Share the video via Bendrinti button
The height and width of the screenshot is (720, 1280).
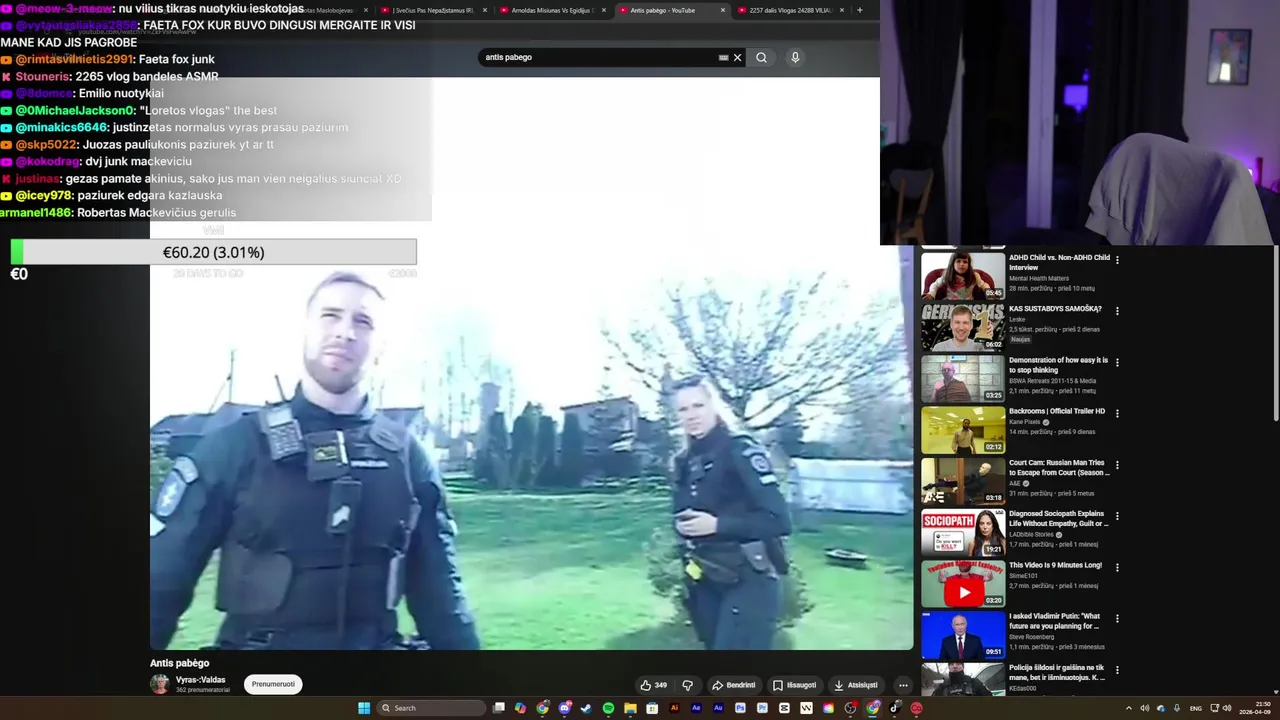pyautogui.click(x=733, y=685)
